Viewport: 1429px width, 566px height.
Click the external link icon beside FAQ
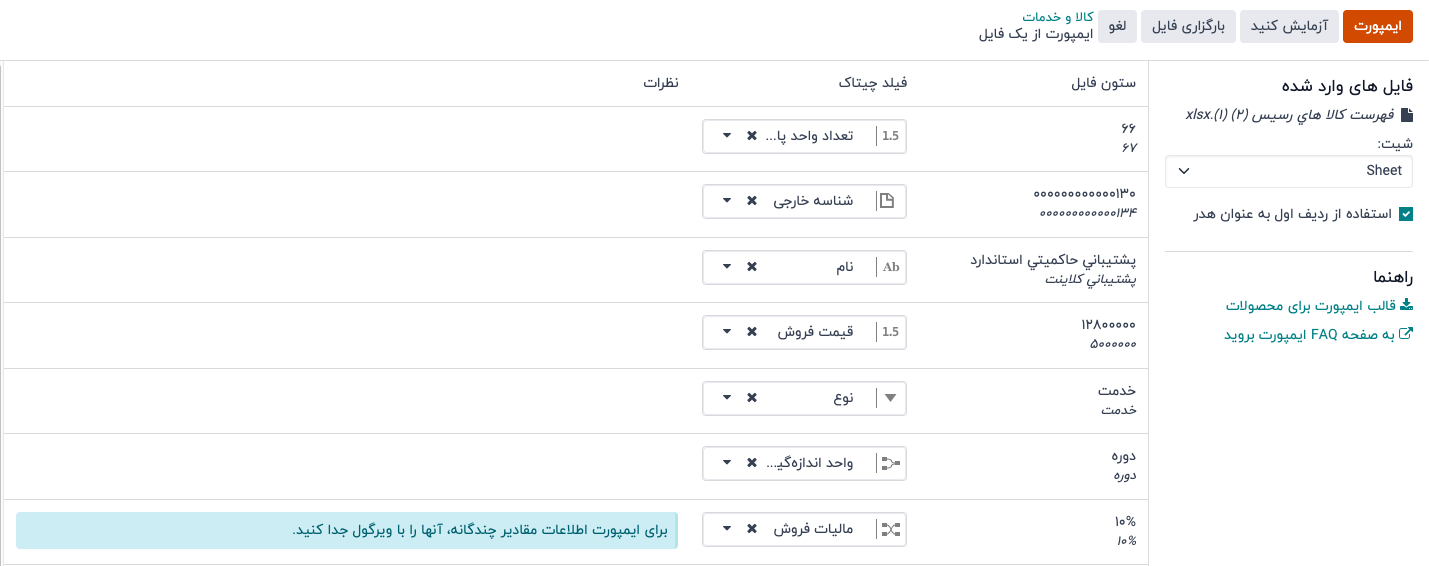click(1406, 334)
